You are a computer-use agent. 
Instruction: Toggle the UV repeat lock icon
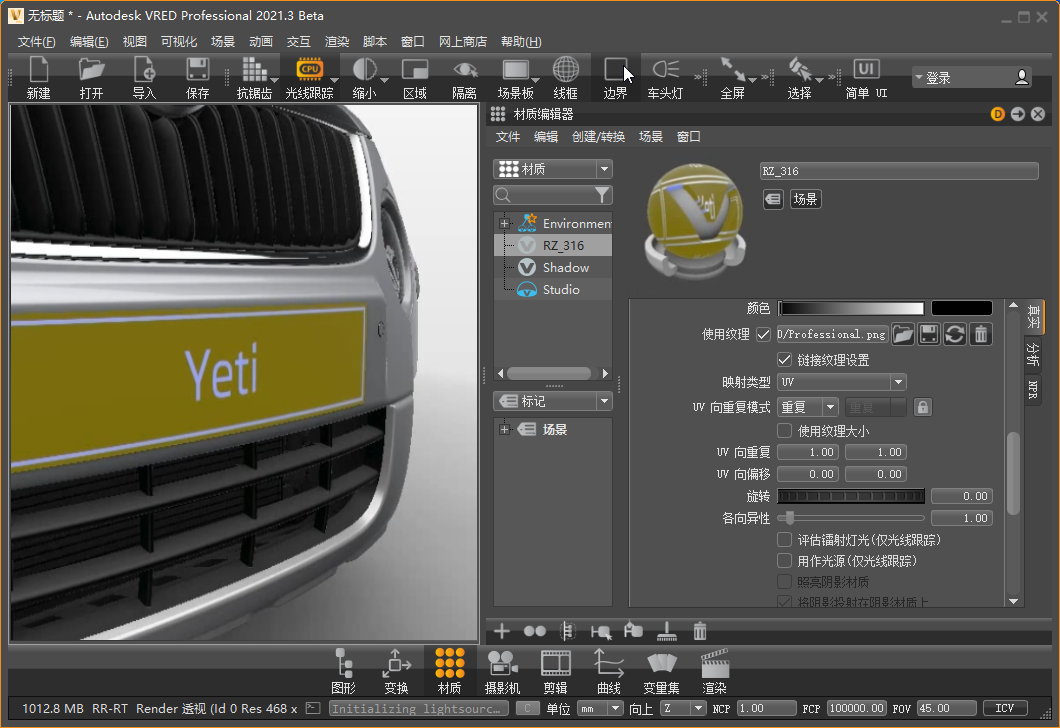tap(923, 407)
